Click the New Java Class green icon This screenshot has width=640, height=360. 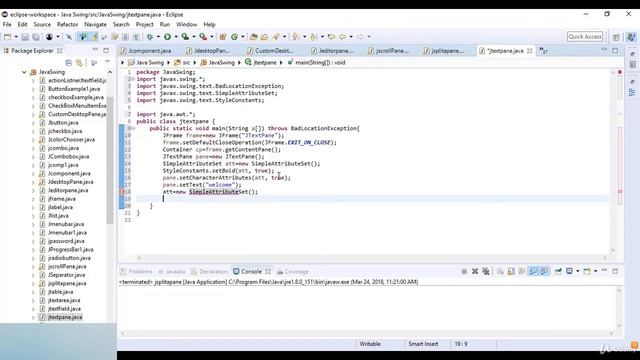(234, 37)
